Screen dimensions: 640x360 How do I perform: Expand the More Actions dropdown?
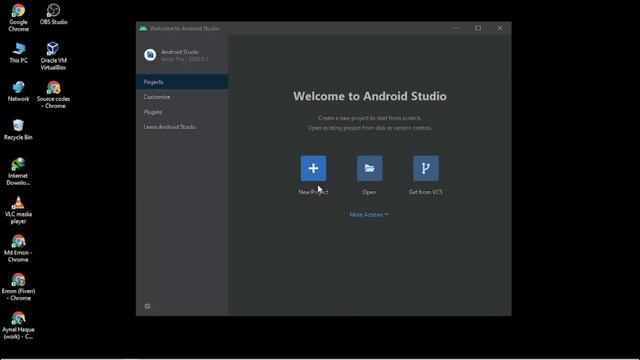[x=369, y=215]
